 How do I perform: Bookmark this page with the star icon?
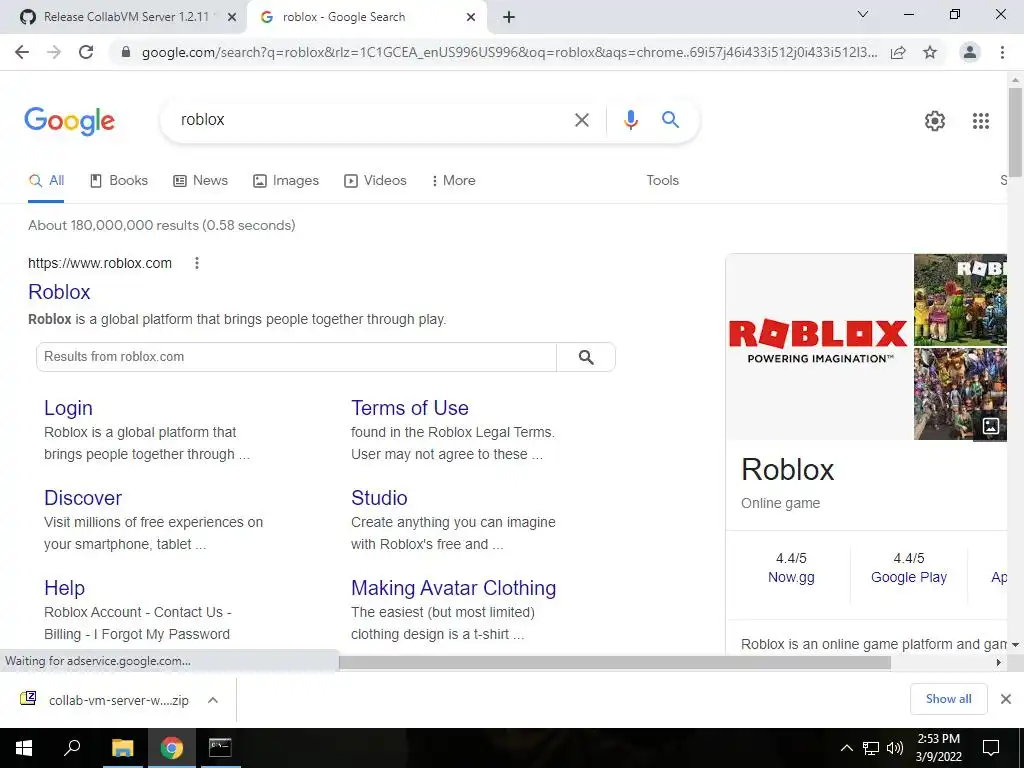[x=930, y=52]
